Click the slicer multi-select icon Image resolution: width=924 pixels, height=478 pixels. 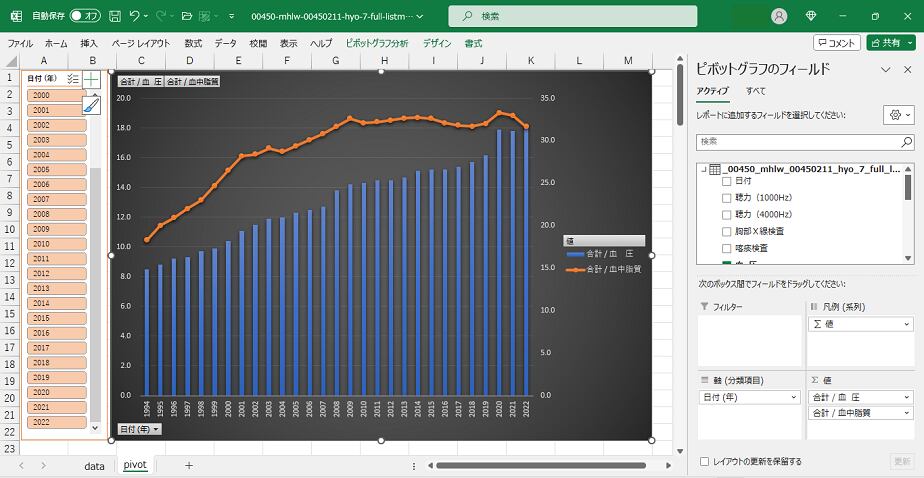click(x=72, y=78)
